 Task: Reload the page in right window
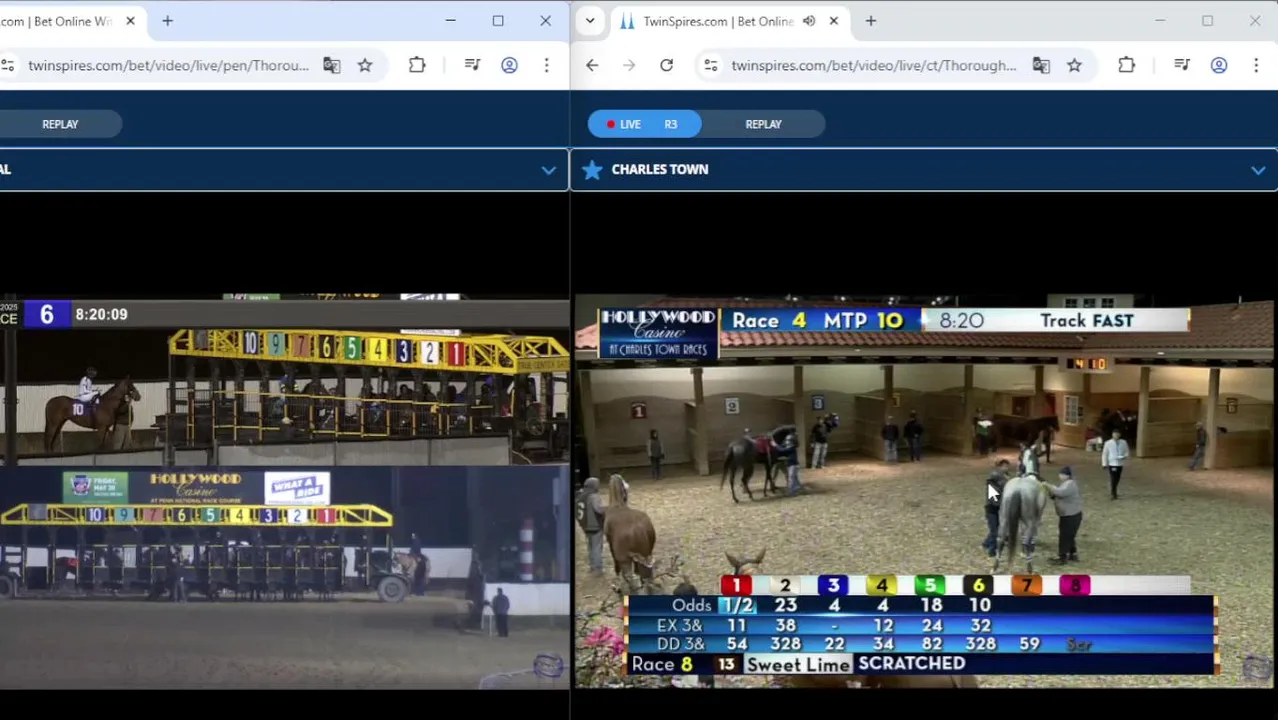coord(666,65)
